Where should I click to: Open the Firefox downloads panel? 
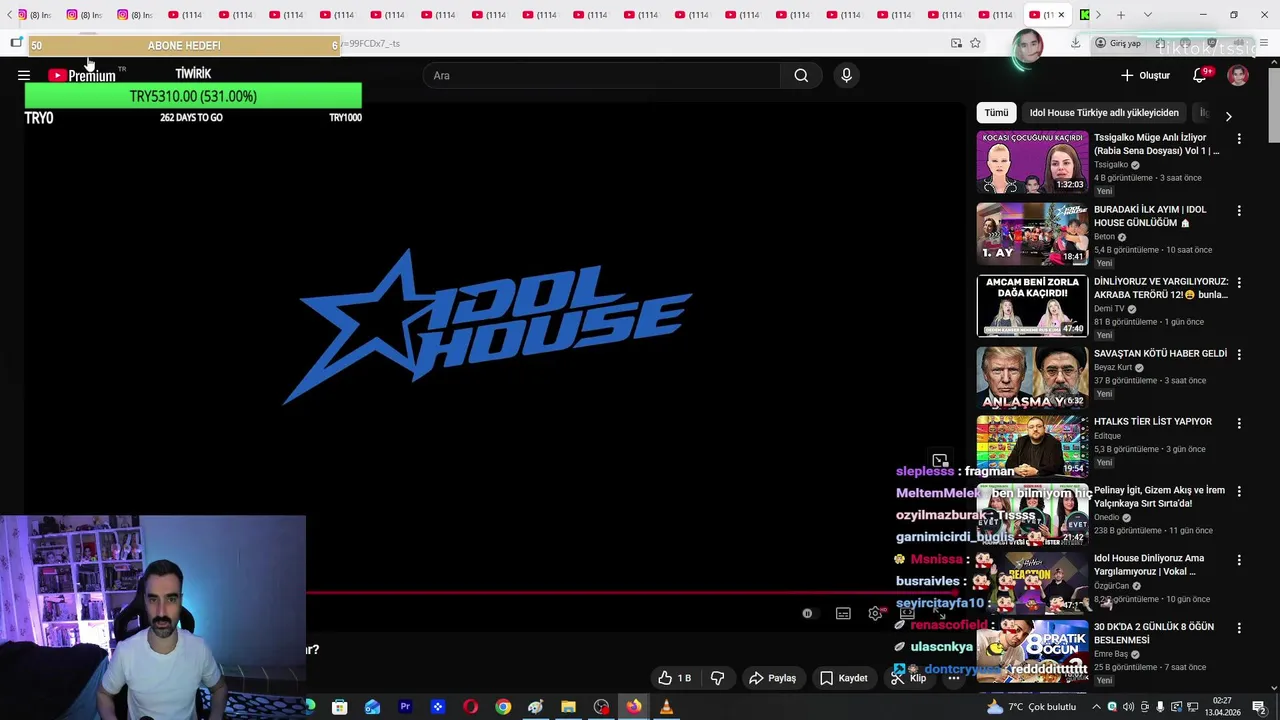pyautogui.click(x=1075, y=43)
